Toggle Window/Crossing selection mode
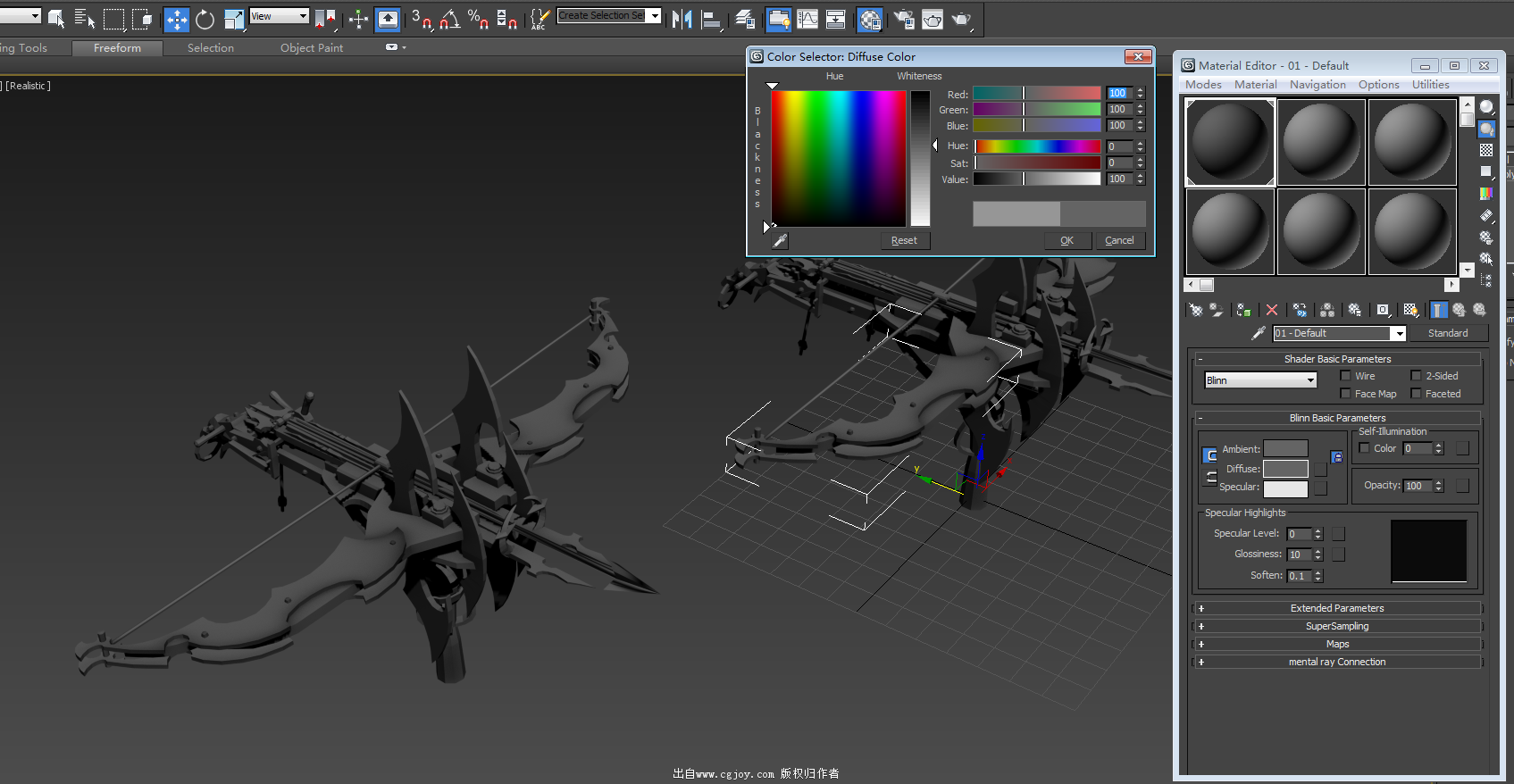 (142, 19)
